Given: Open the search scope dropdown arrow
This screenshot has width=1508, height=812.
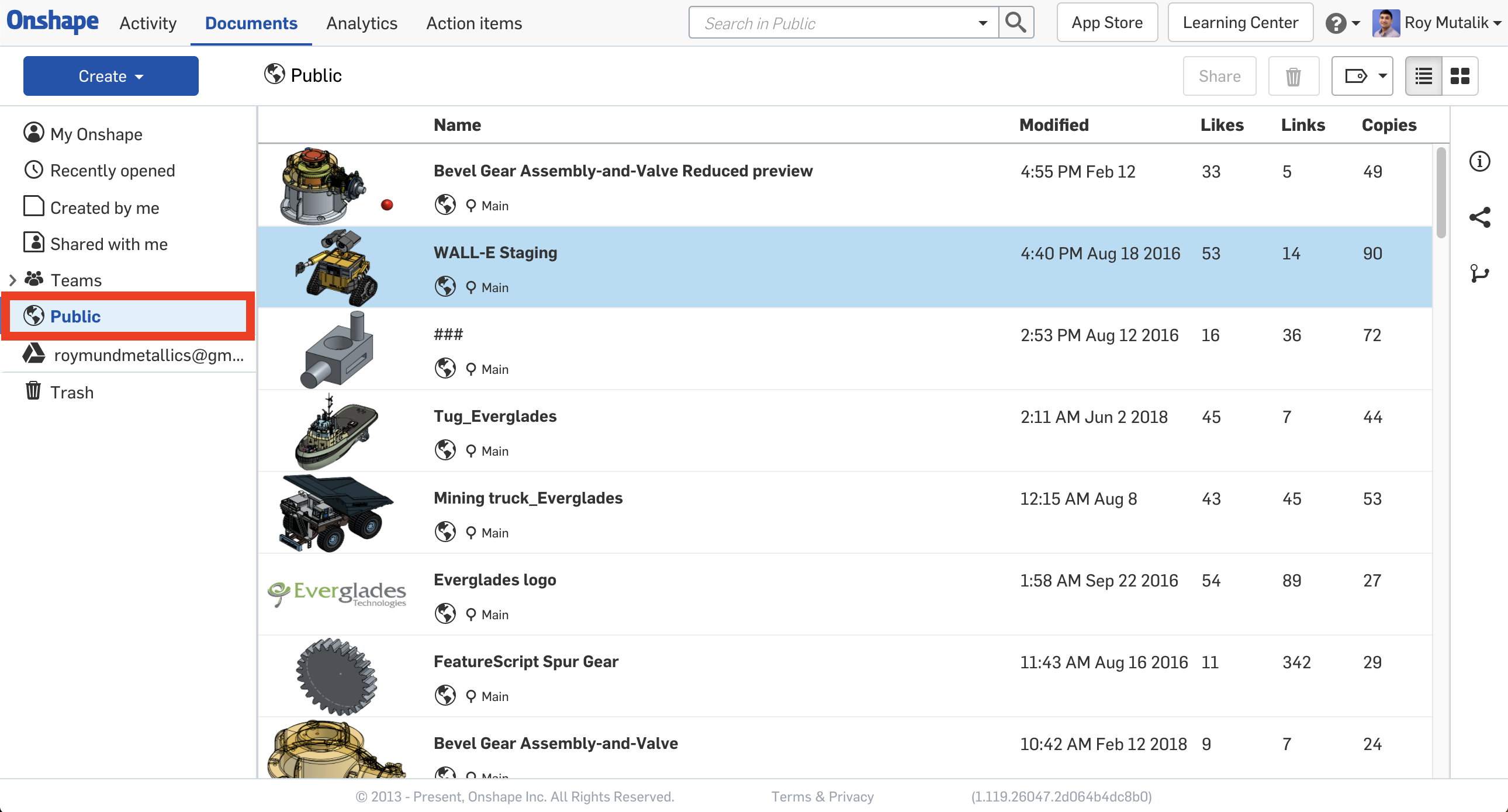Looking at the screenshot, I should [983, 23].
